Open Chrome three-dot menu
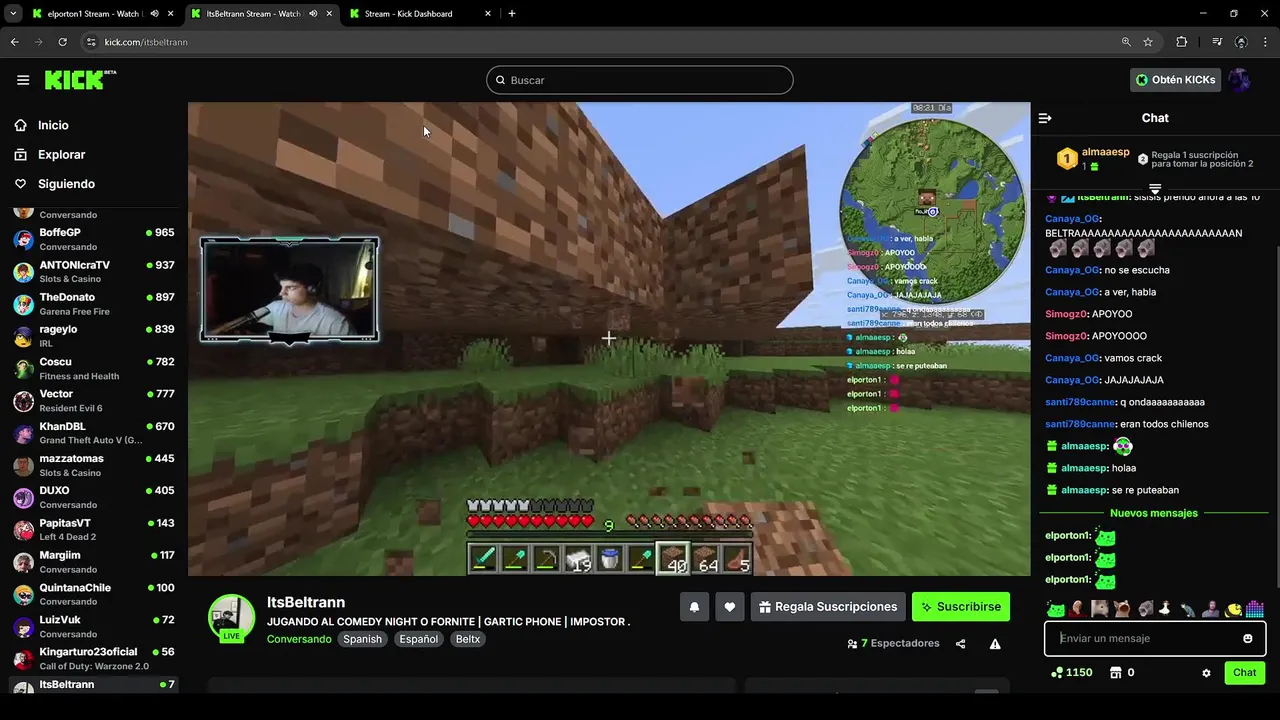 click(x=1266, y=42)
